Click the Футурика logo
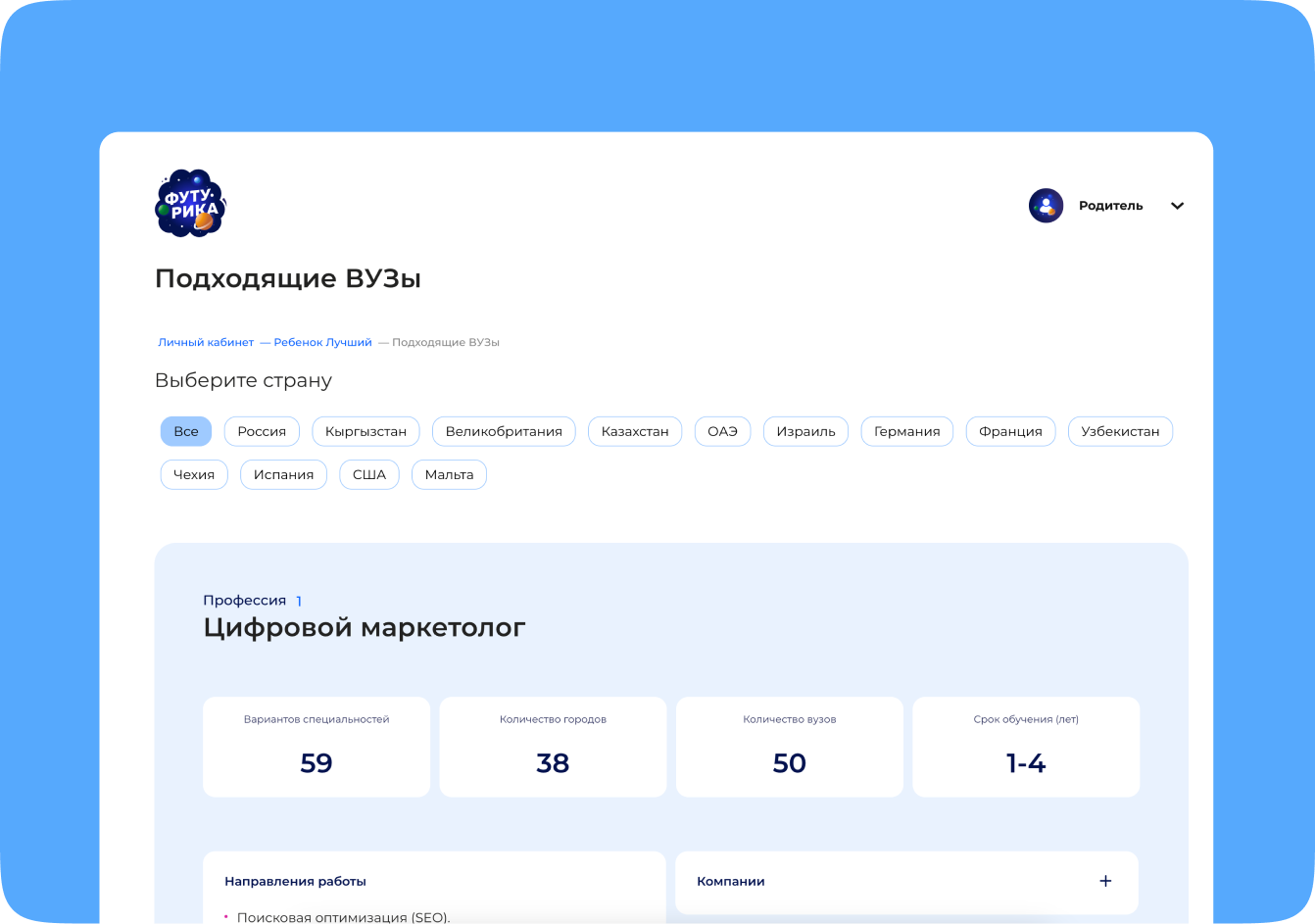This screenshot has width=1315, height=924. (191, 204)
